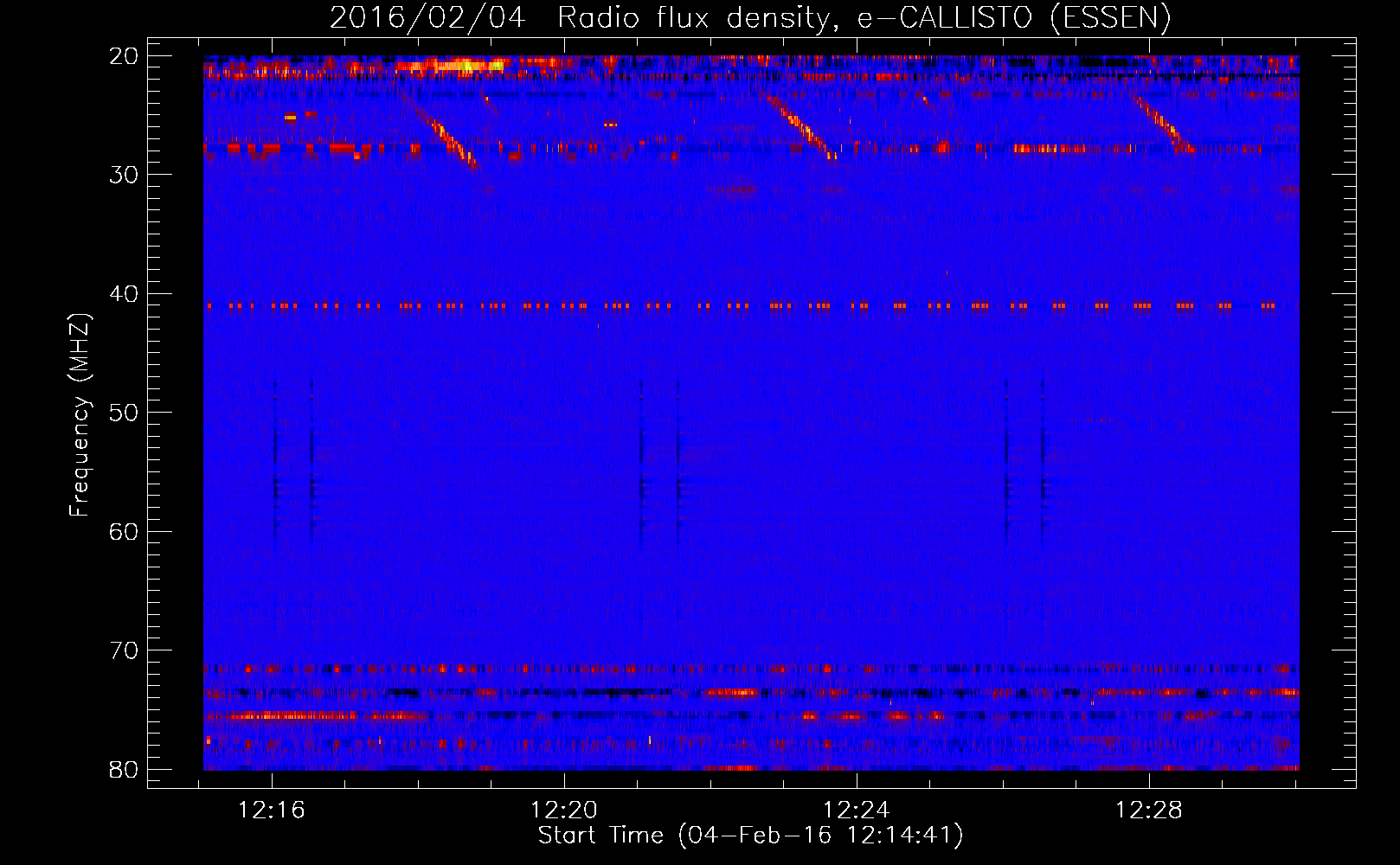Viewport: 1400px width, 865px height.
Task: Click the 50 frequency tick label
Action: [124, 413]
